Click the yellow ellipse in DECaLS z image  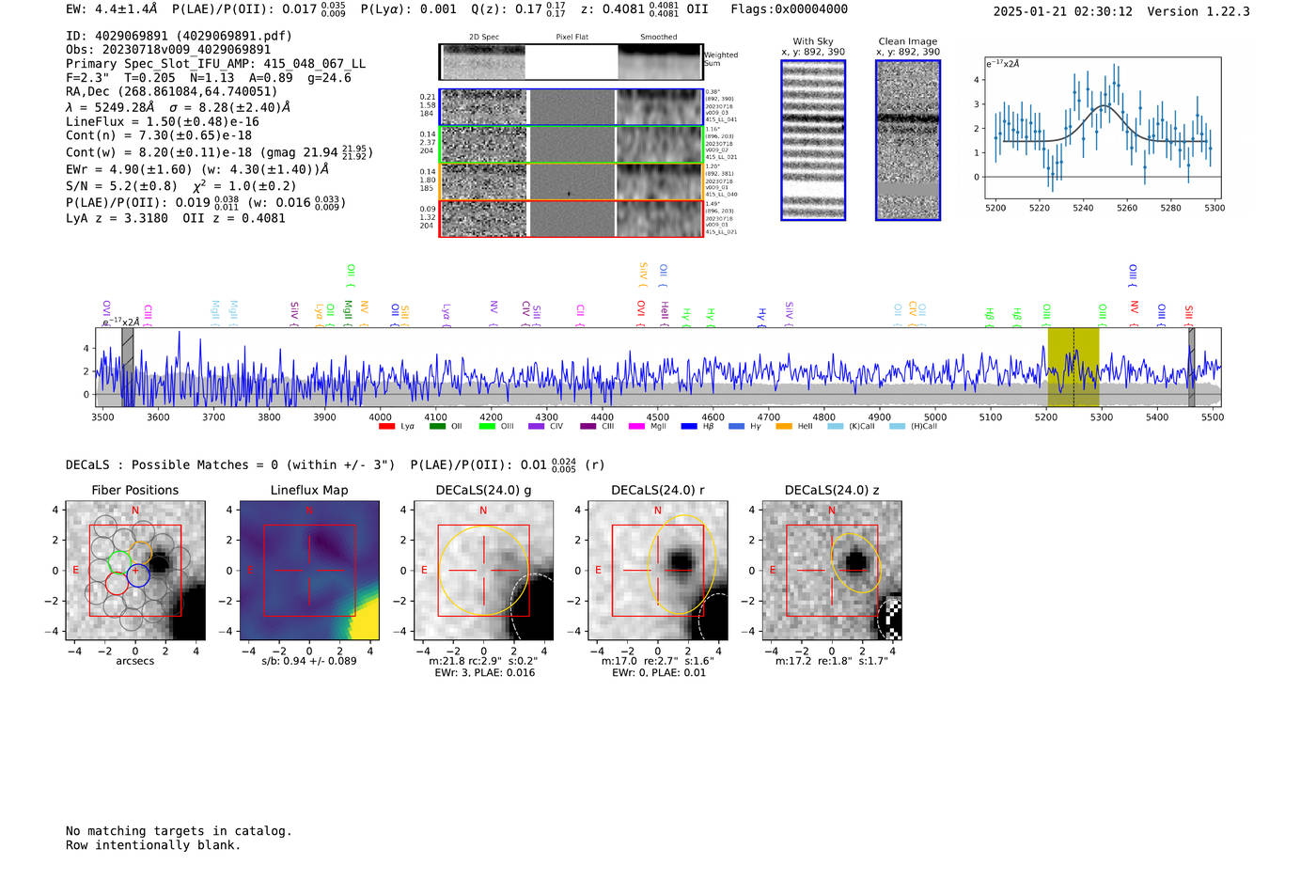(x=856, y=563)
